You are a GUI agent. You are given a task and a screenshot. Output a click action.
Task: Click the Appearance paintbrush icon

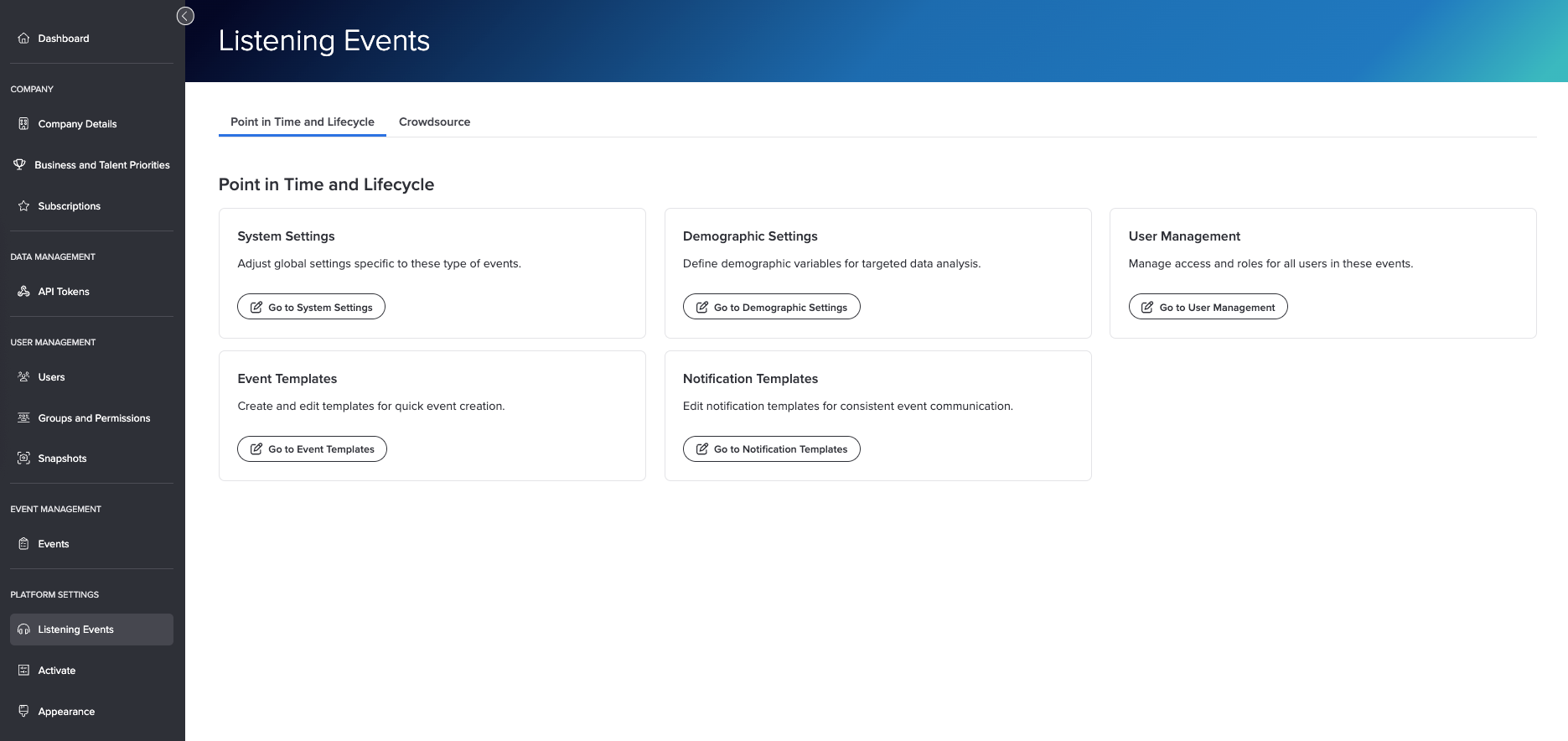coord(23,712)
